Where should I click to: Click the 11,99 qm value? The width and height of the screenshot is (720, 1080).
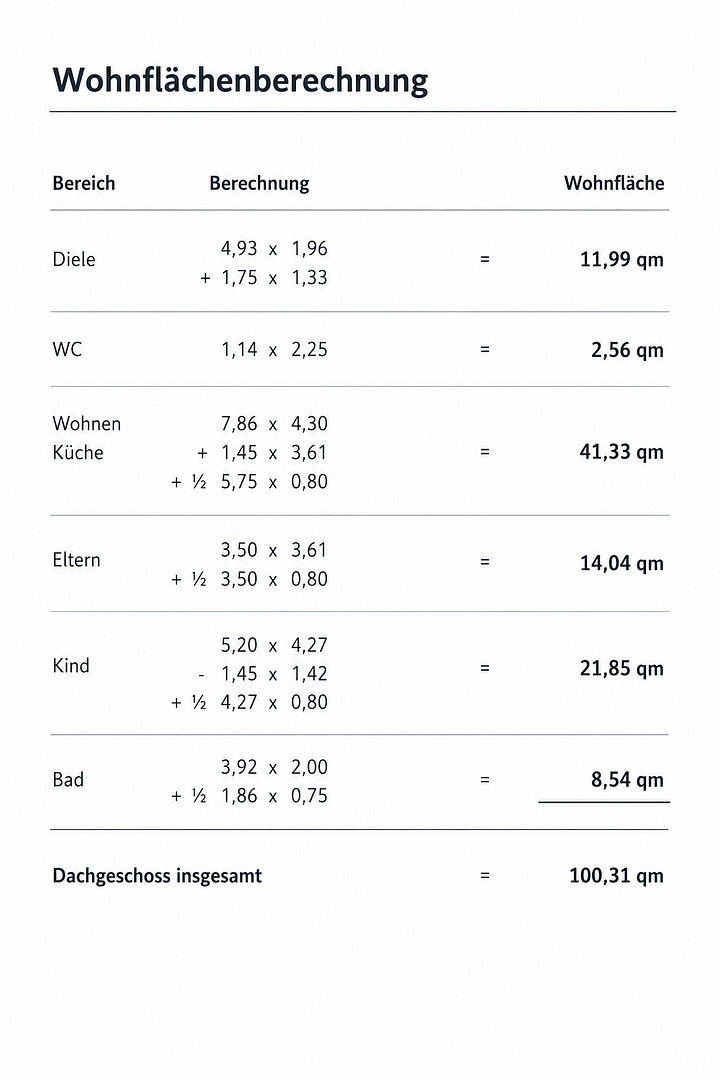(x=621, y=260)
